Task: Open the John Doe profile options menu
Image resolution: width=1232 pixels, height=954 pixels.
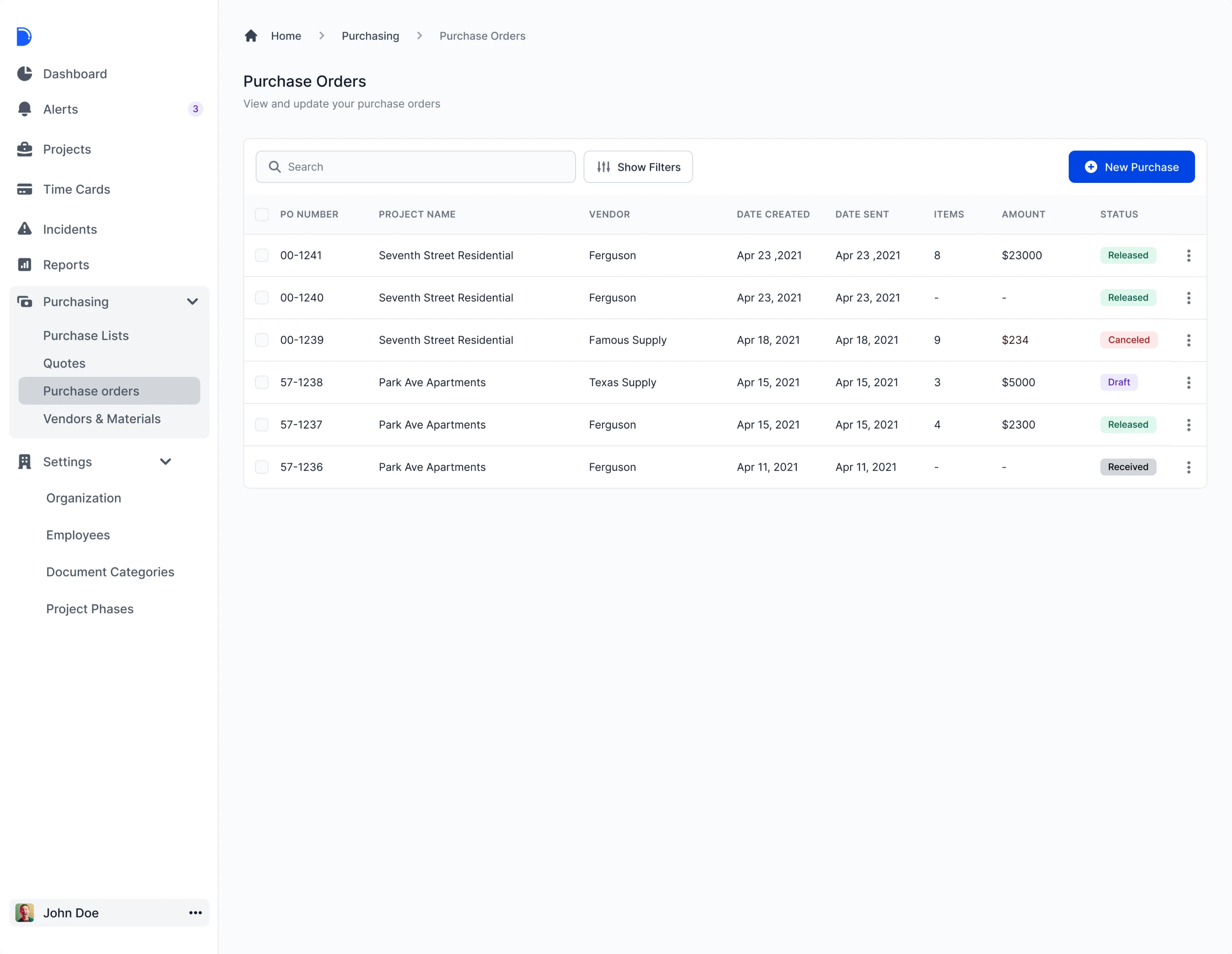Action: [x=195, y=913]
